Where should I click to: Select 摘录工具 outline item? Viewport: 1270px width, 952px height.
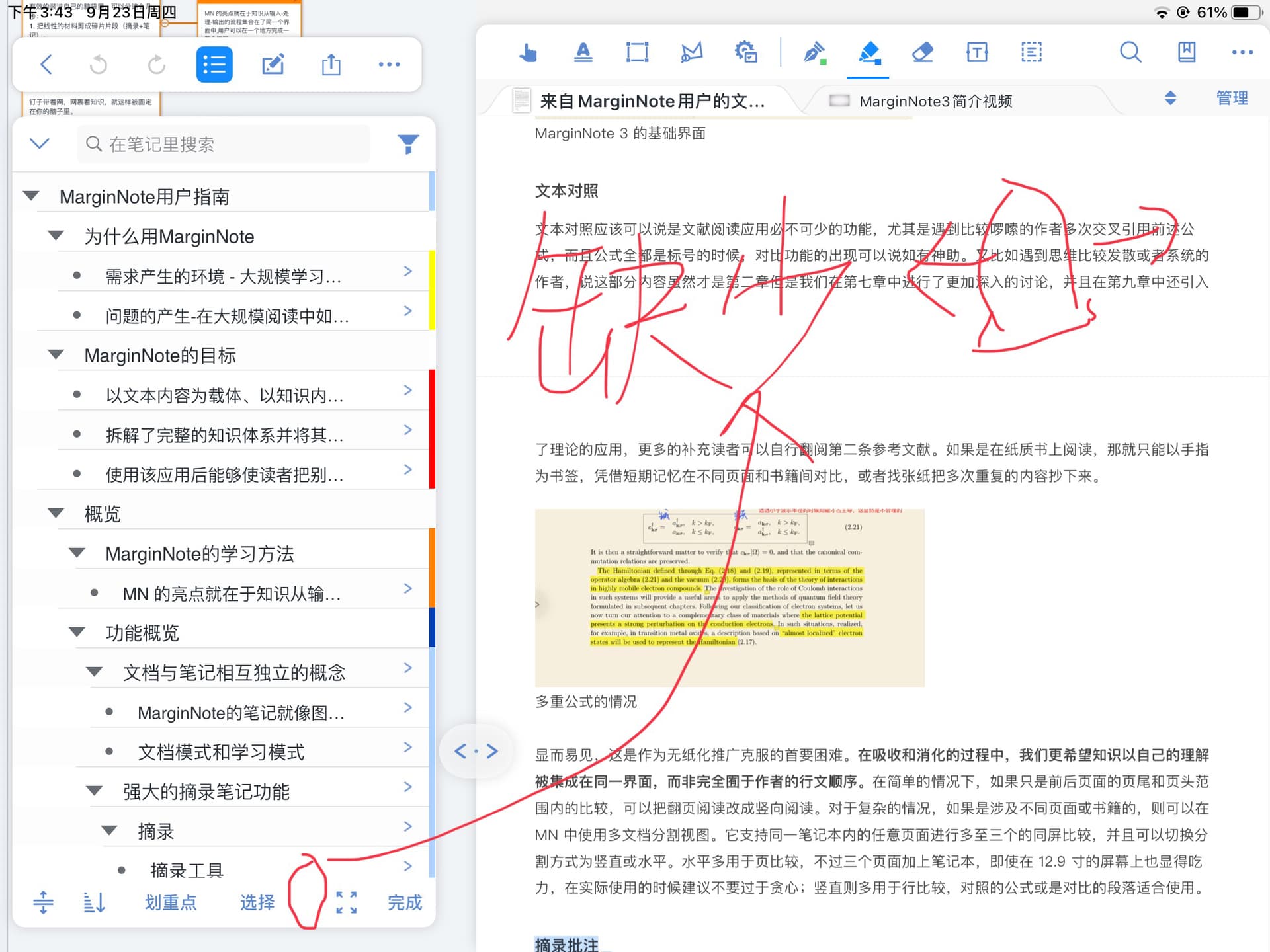click(187, 870)
